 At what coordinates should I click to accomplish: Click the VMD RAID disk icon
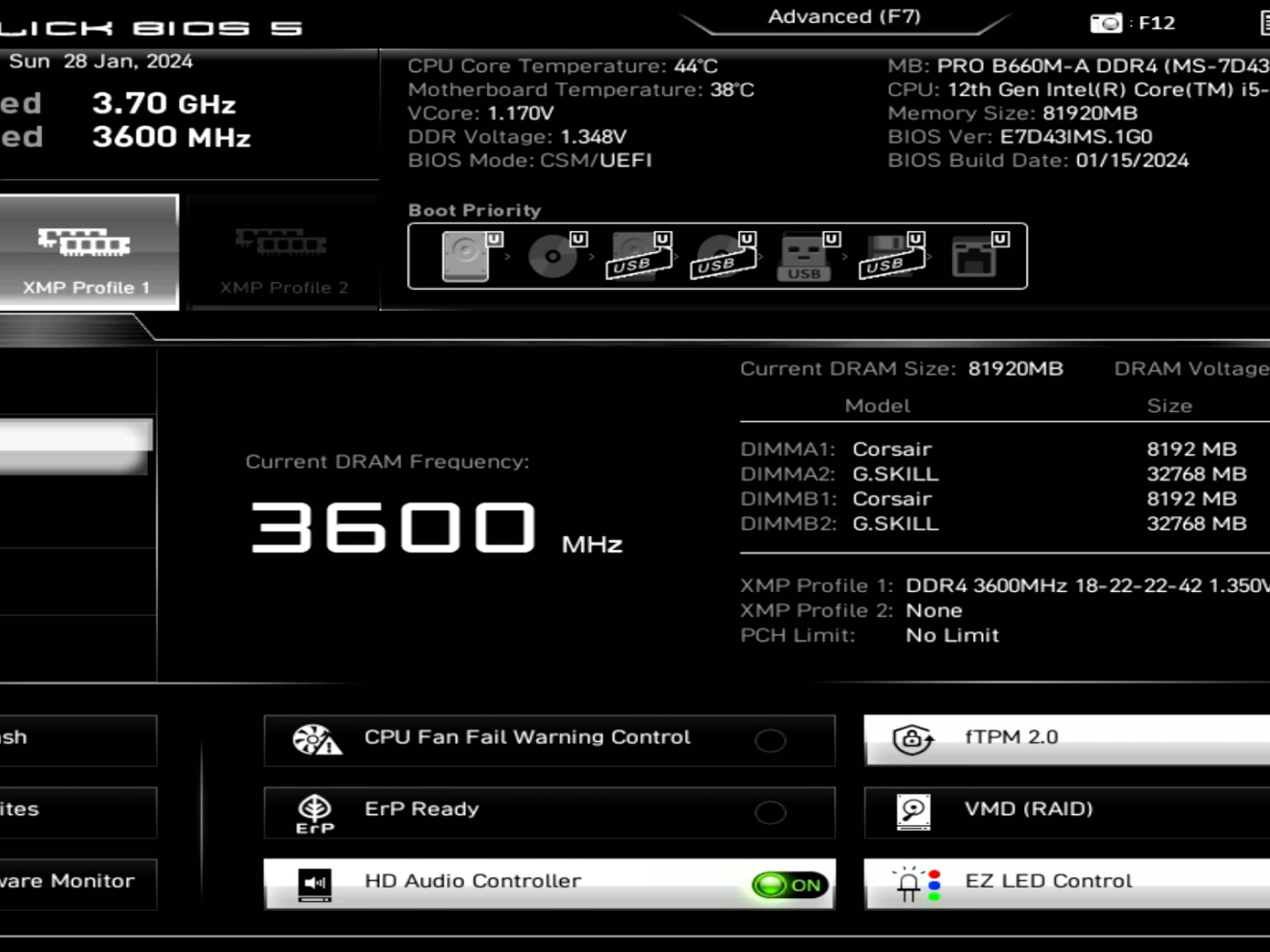tap(913, 811)
